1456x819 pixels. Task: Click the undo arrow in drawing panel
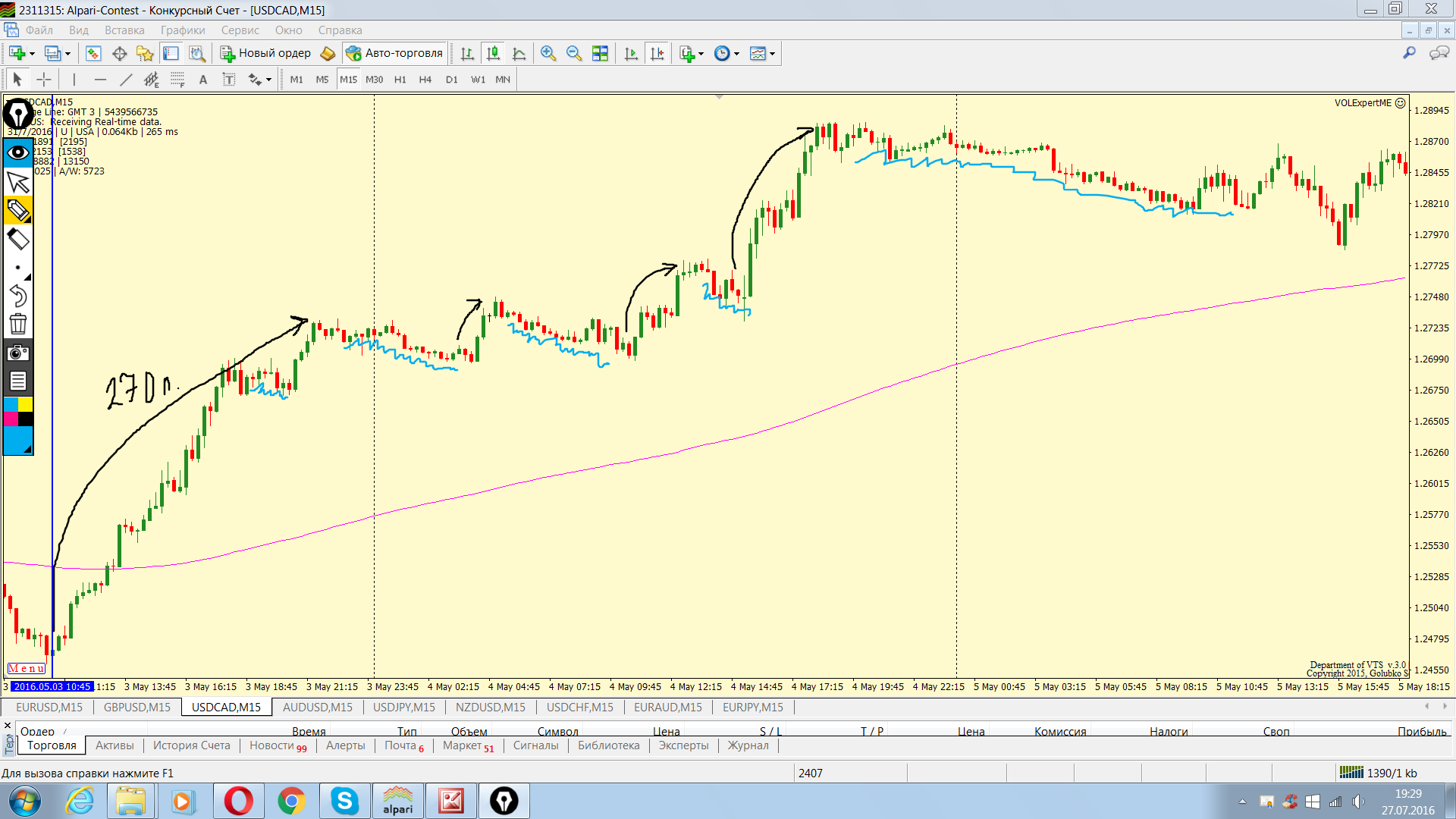(18, 296)
